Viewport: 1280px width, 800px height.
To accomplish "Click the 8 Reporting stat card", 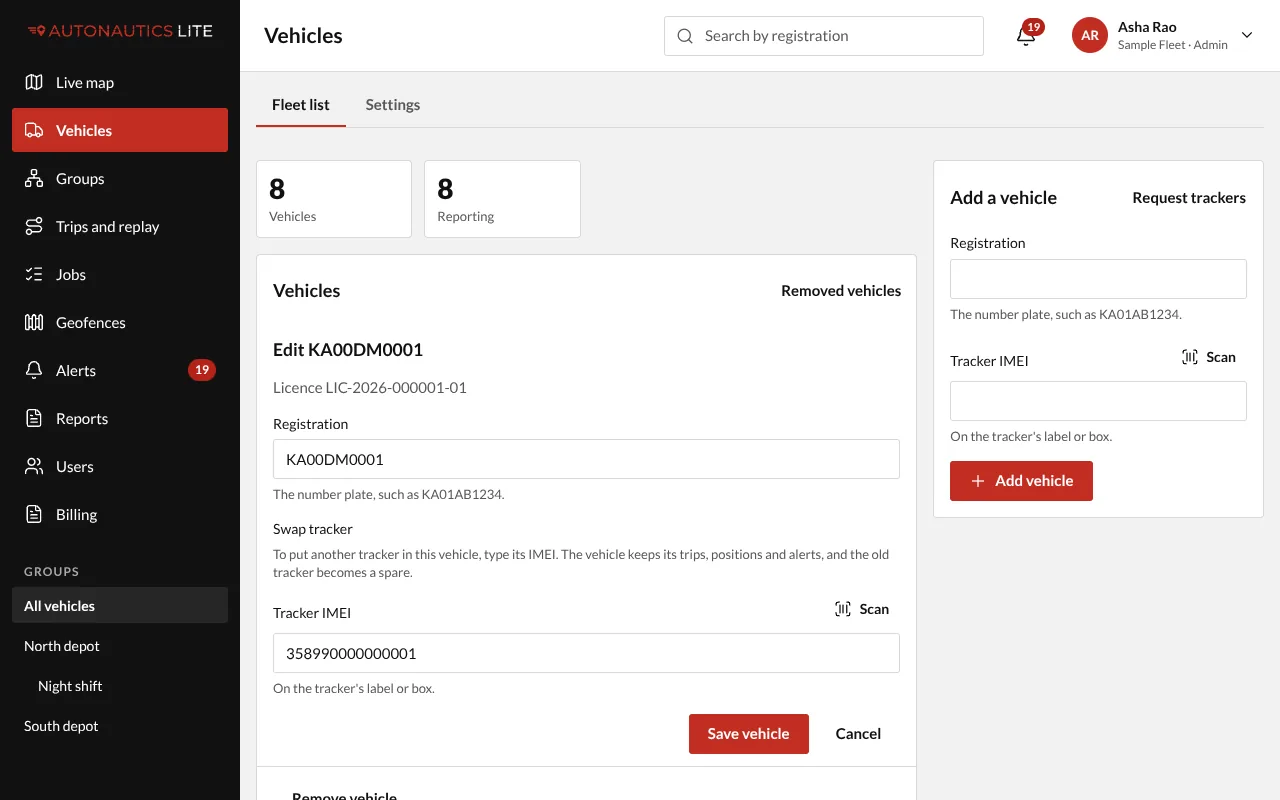I will (502, 199).
